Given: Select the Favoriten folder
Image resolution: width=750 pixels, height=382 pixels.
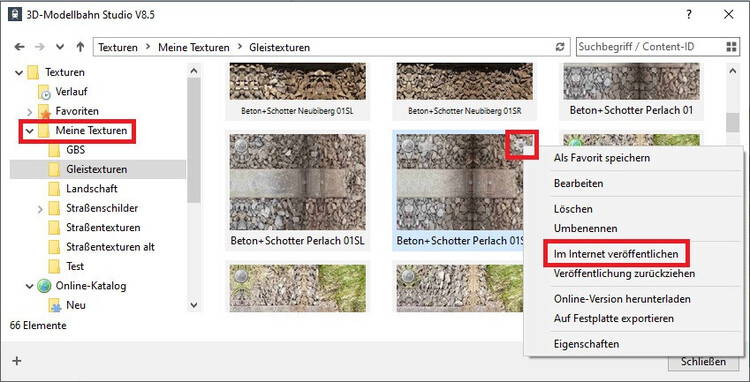Looking at the screenshot, I should [x=77, y=110].
